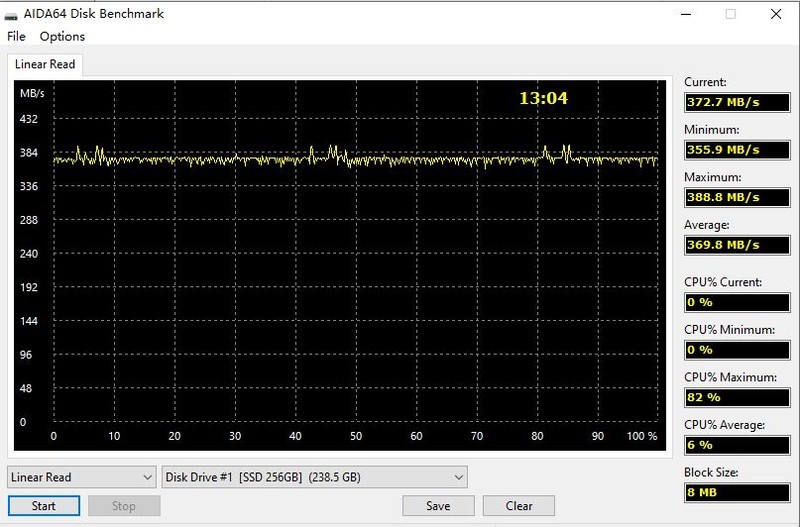Open the Options menu
This screenshot has height=527, width=800.
(x=62, y=36)
